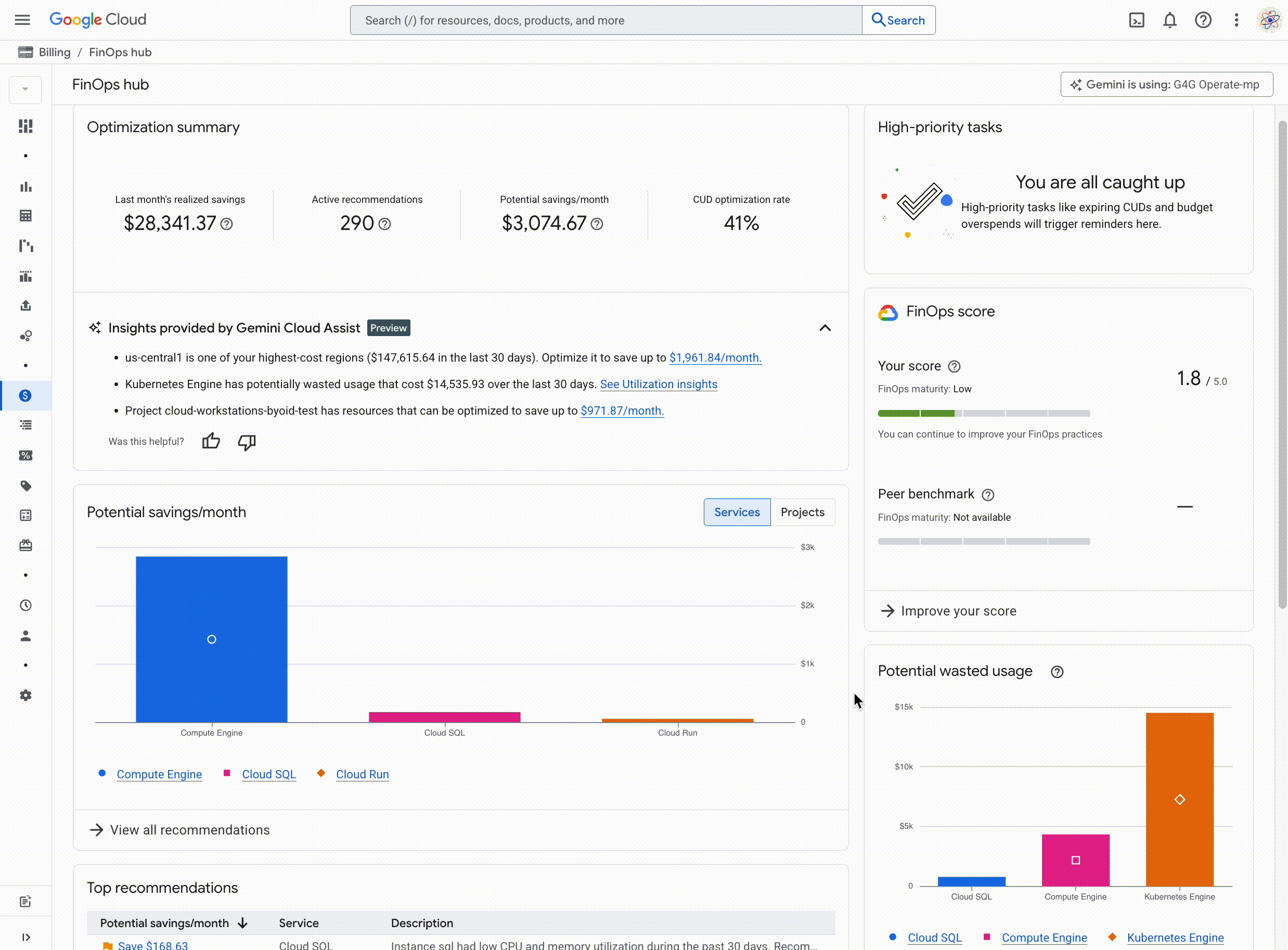Open the person account sidebar icon

tap(25, 635)
